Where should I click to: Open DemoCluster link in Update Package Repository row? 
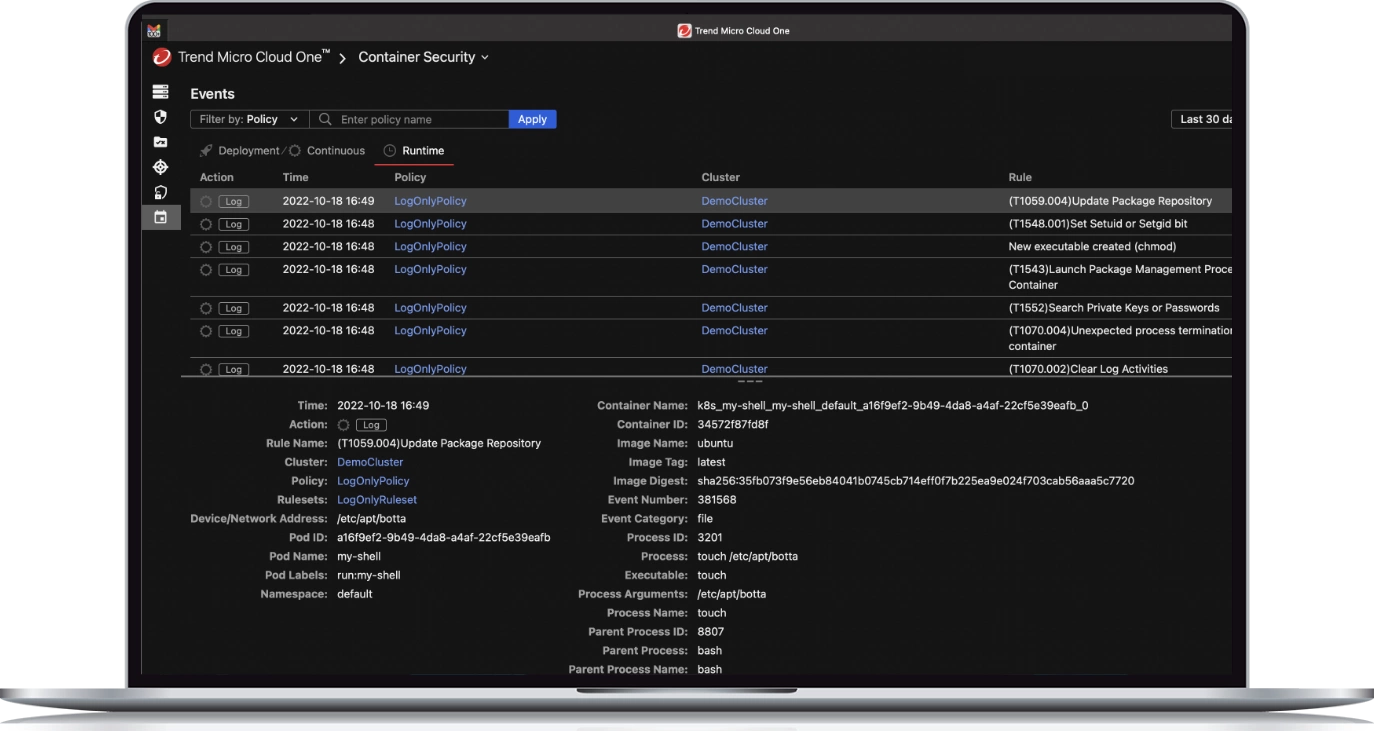click(734, 201)
